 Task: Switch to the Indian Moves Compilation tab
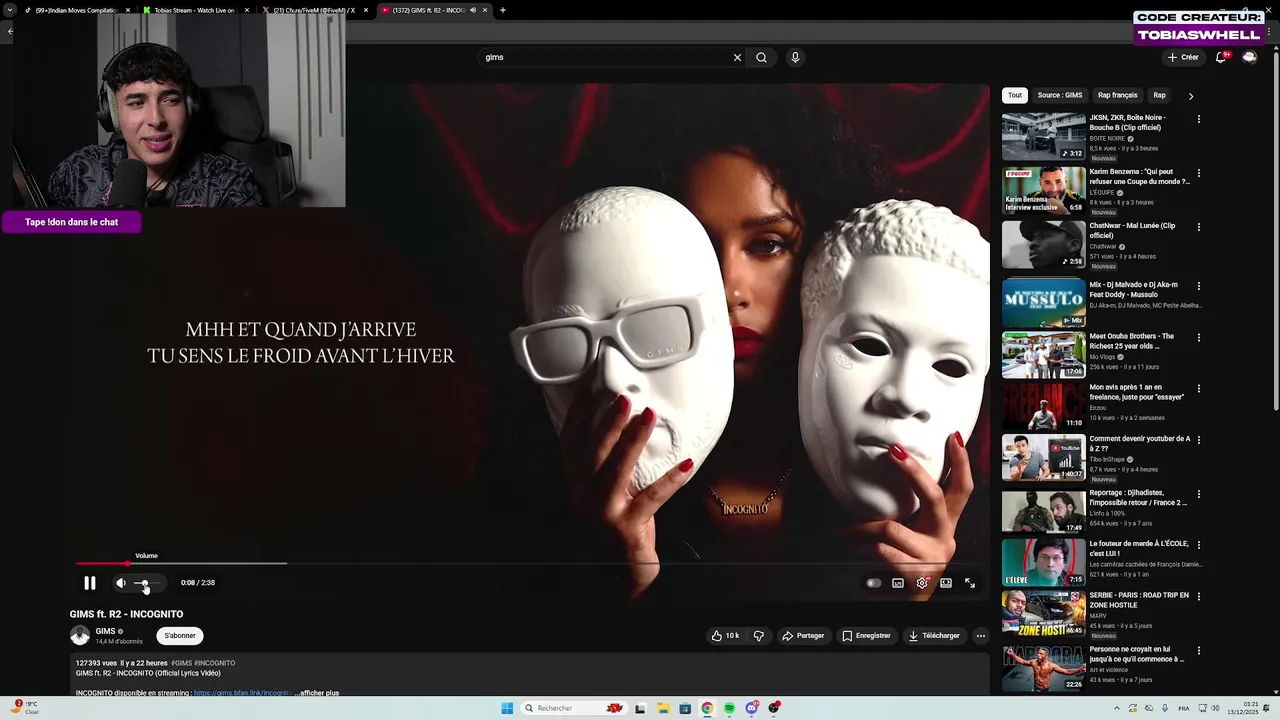point(78,10)
